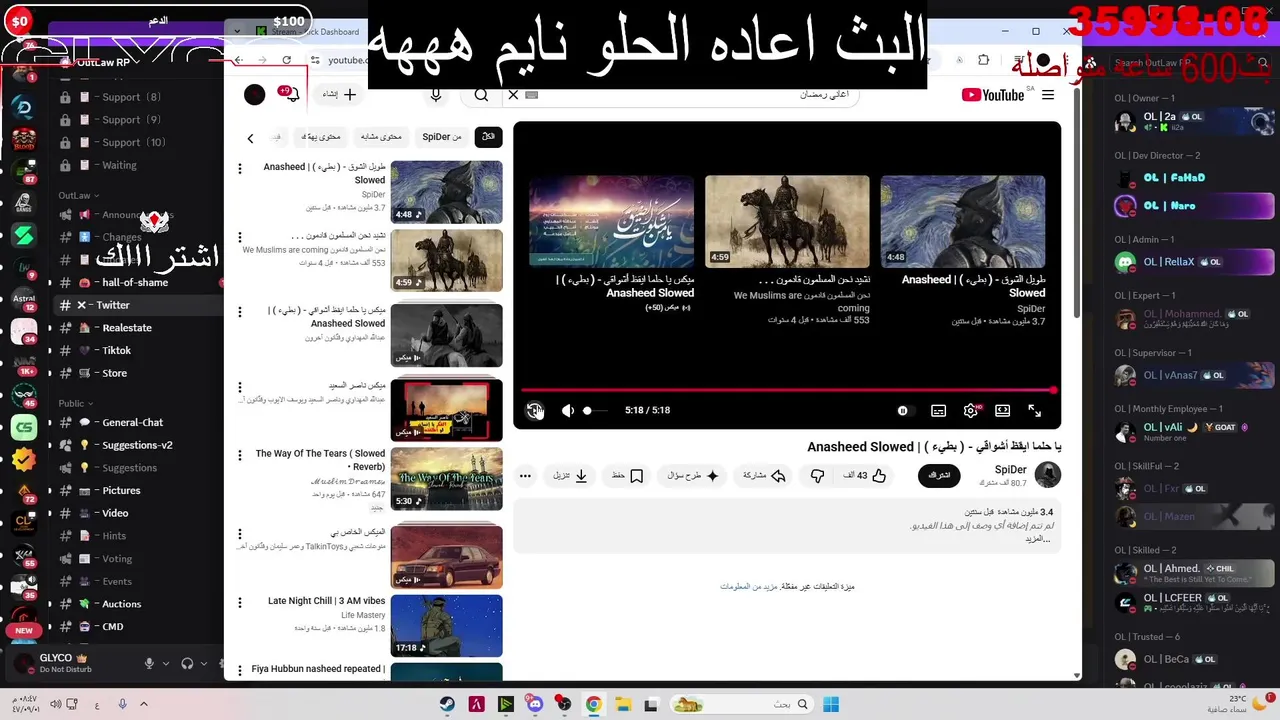
Task: Open the 'The Way Of The Tears' thumbnail
Action: (x=447, y=479)
